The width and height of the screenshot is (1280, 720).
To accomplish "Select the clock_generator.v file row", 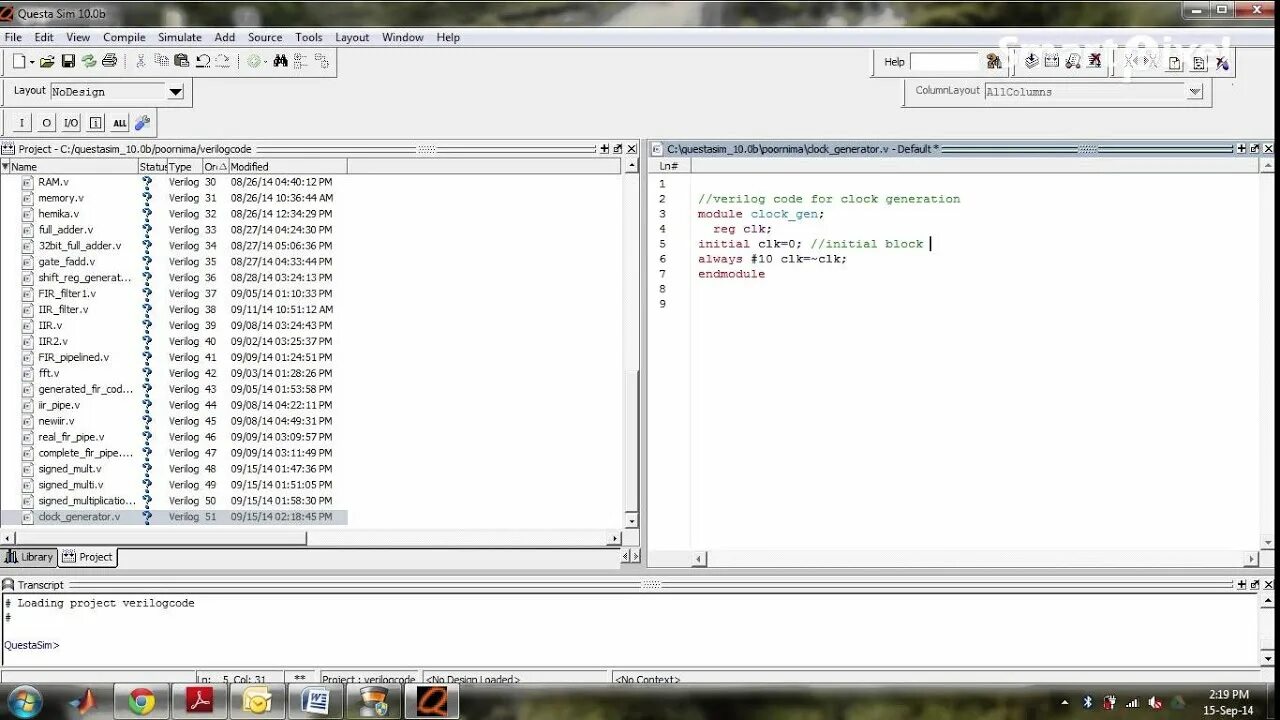I will (174, 517).
